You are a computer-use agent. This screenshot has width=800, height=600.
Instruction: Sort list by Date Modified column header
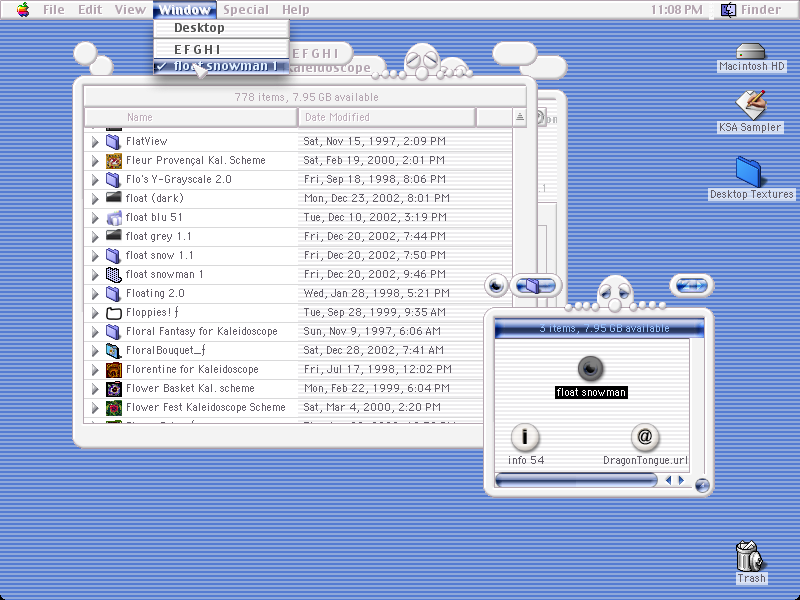(x=387, y=117)
